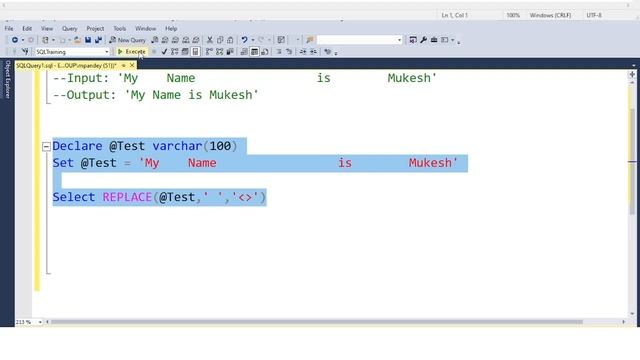Click the Include Live Query Statistics icon
640x360 pixels.
[220, 52]
